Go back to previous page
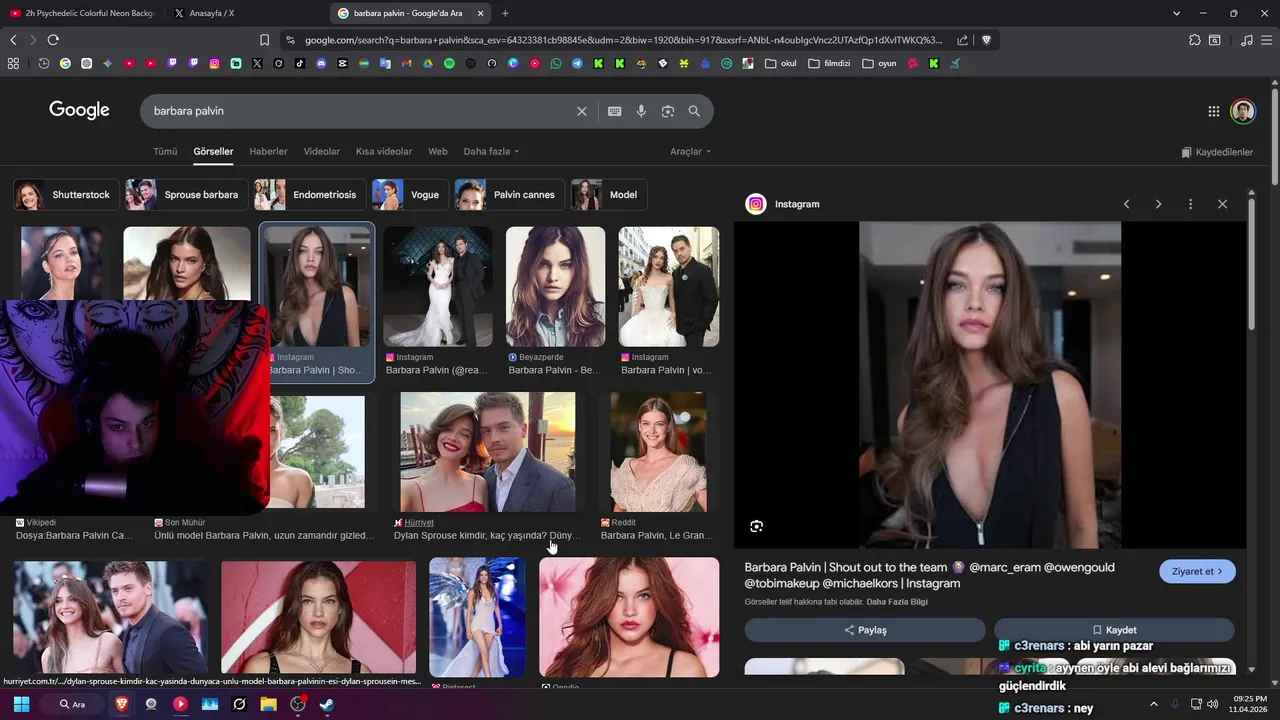 coord(13,40)
